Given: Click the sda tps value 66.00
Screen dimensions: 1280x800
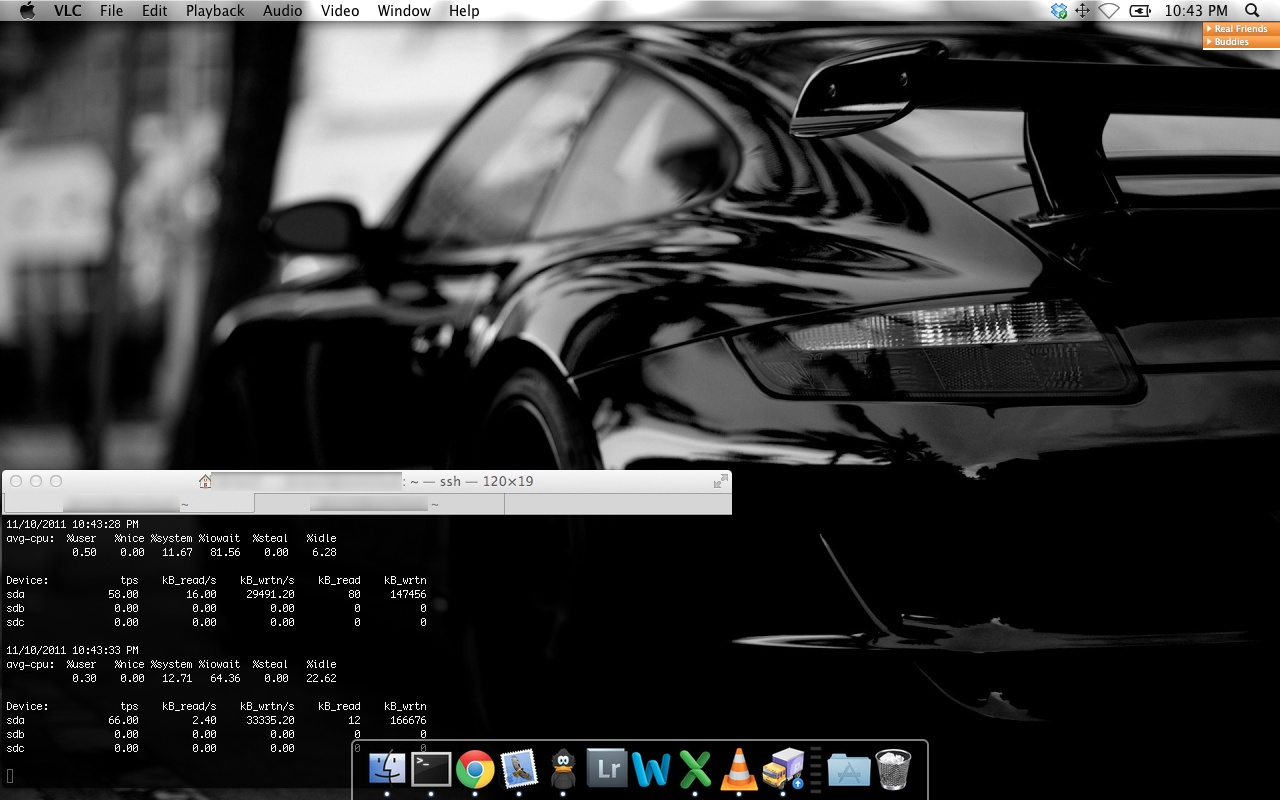Looking at the screenshot, I should [x=123, y=720].
